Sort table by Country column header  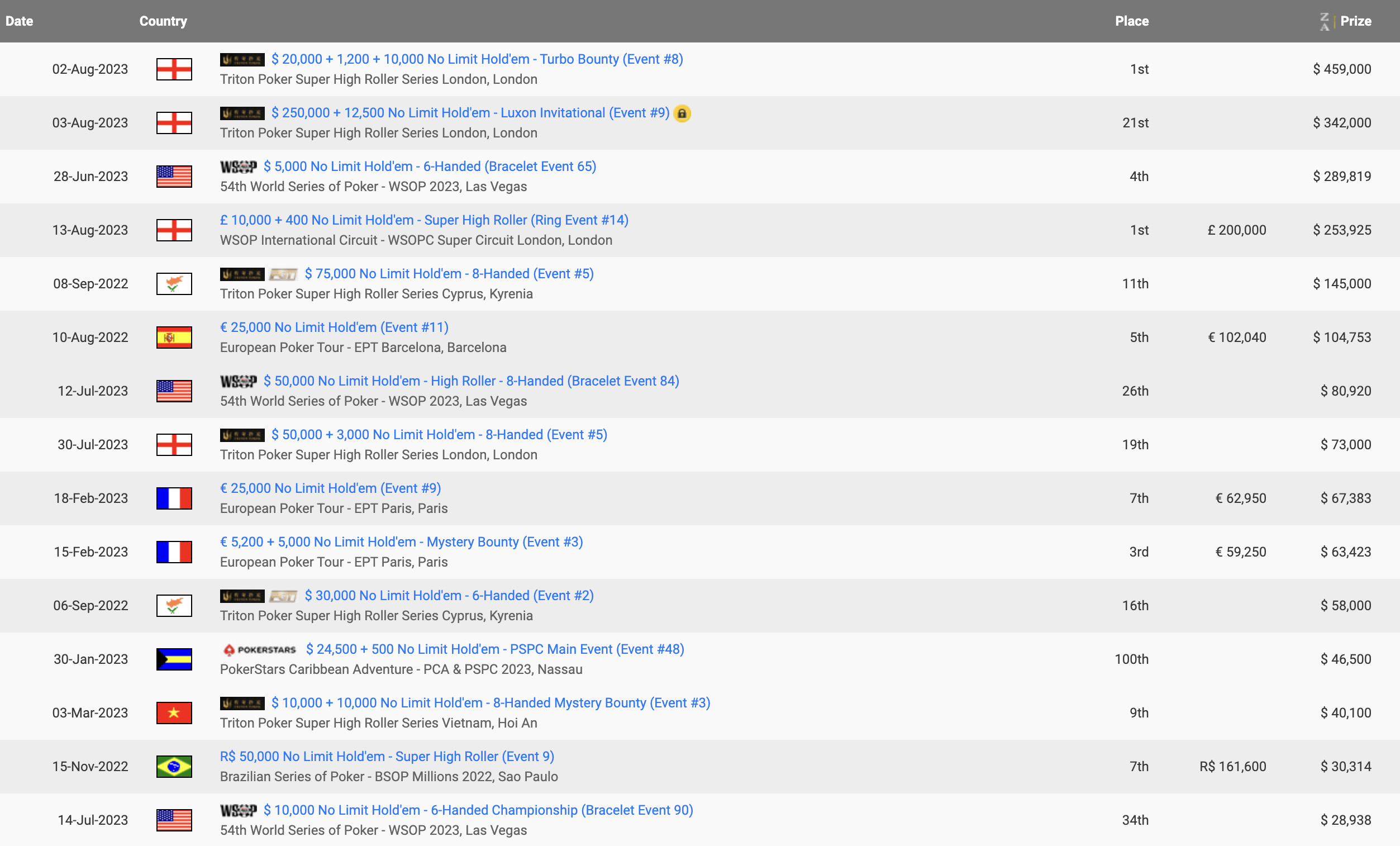[163, 21]
